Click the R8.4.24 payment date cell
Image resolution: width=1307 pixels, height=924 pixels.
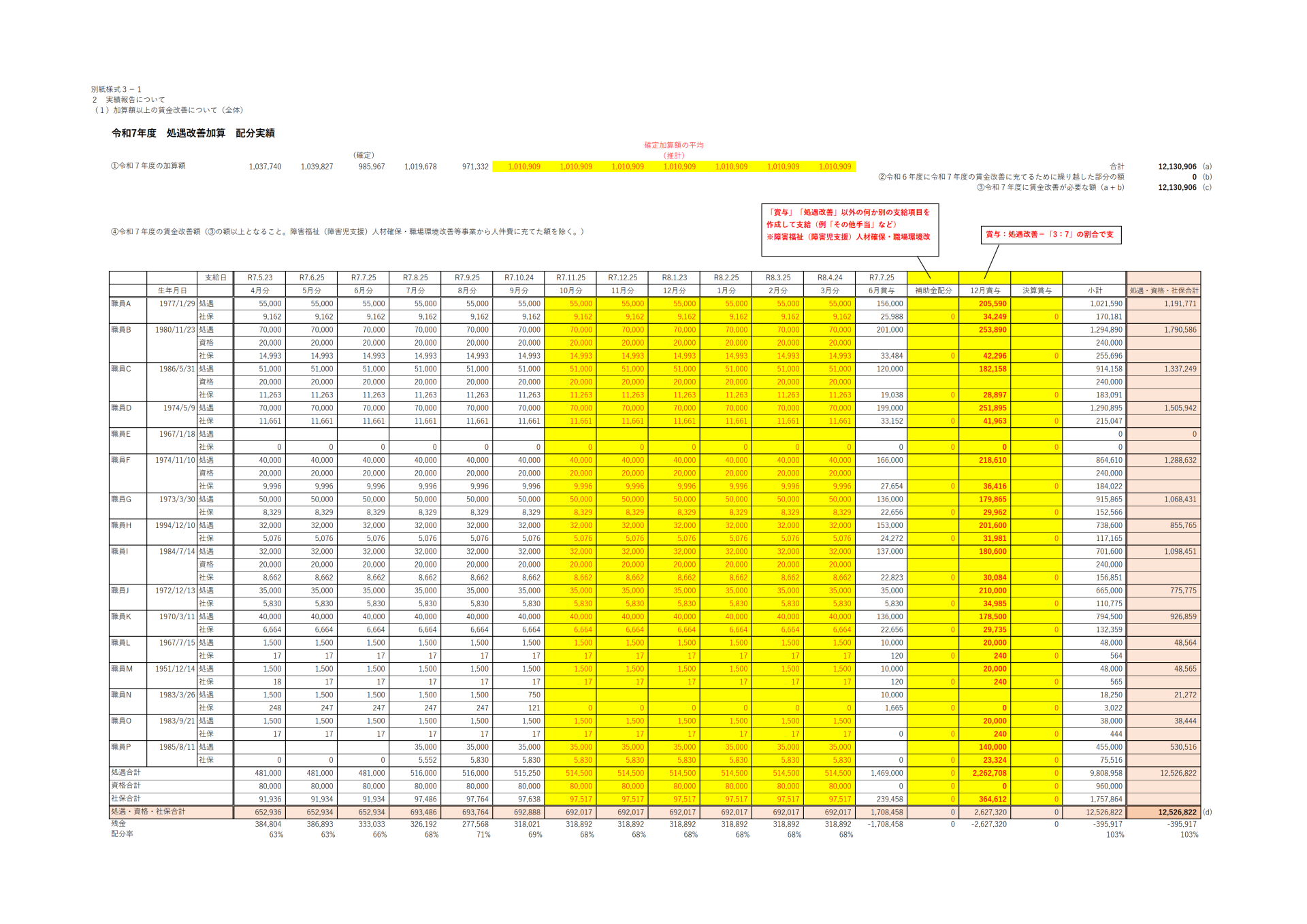(829, 278)
